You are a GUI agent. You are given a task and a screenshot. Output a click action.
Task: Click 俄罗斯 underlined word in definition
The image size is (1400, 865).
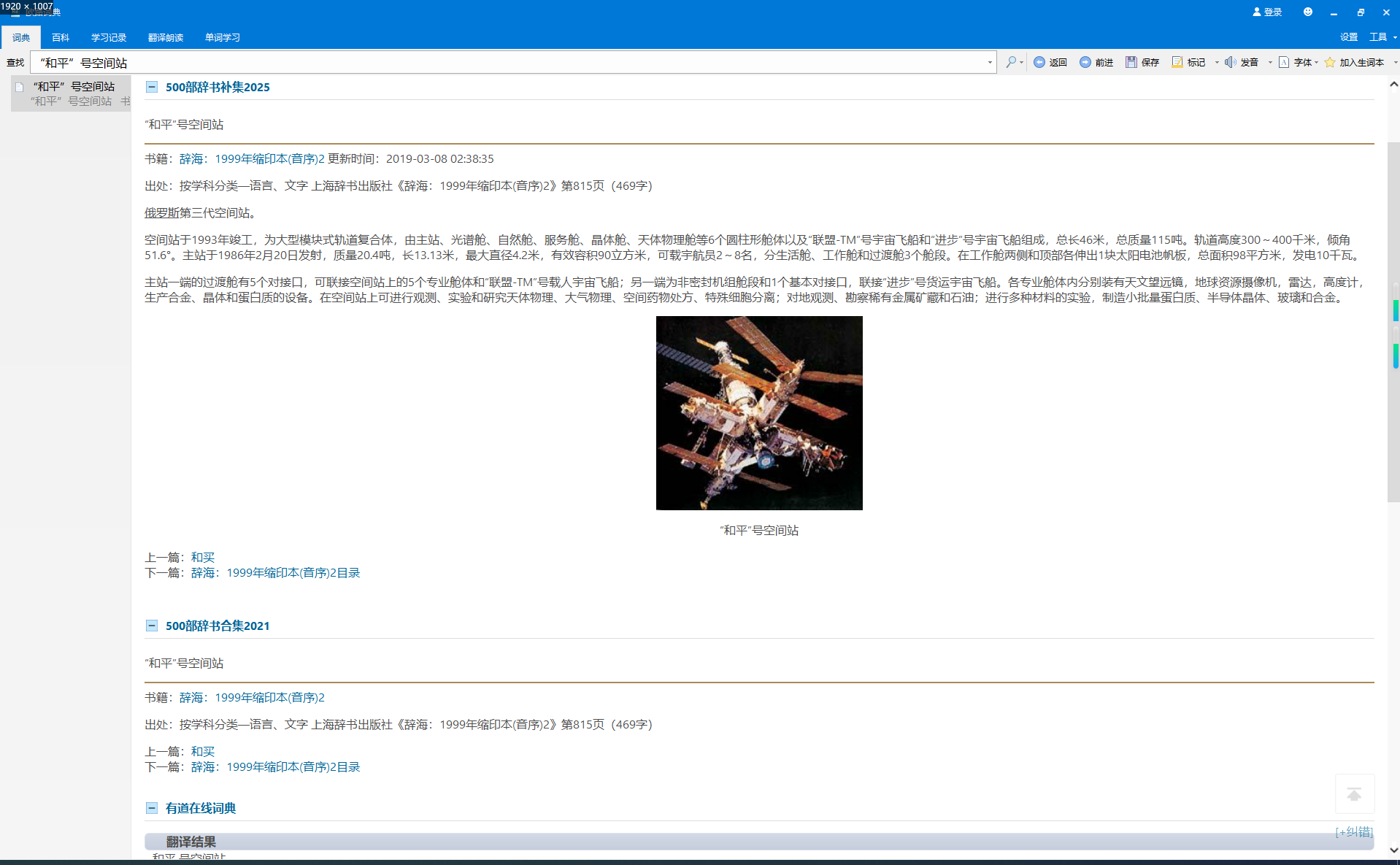tap(162, 212)
